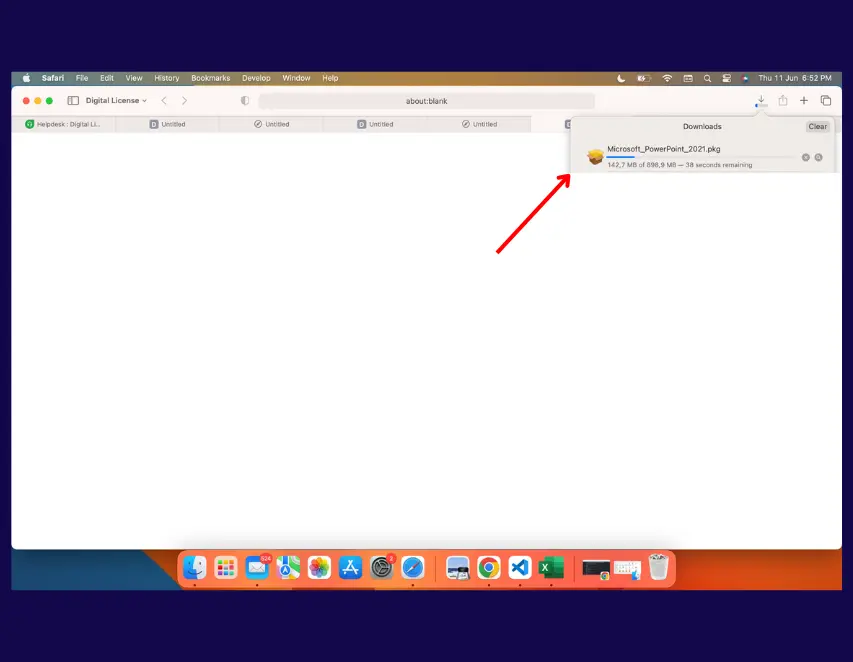Open Spotlight search icon in menu bar
The width and height of the screenshot is (853, 662).
pyautogui.click(x=707, y=78)
